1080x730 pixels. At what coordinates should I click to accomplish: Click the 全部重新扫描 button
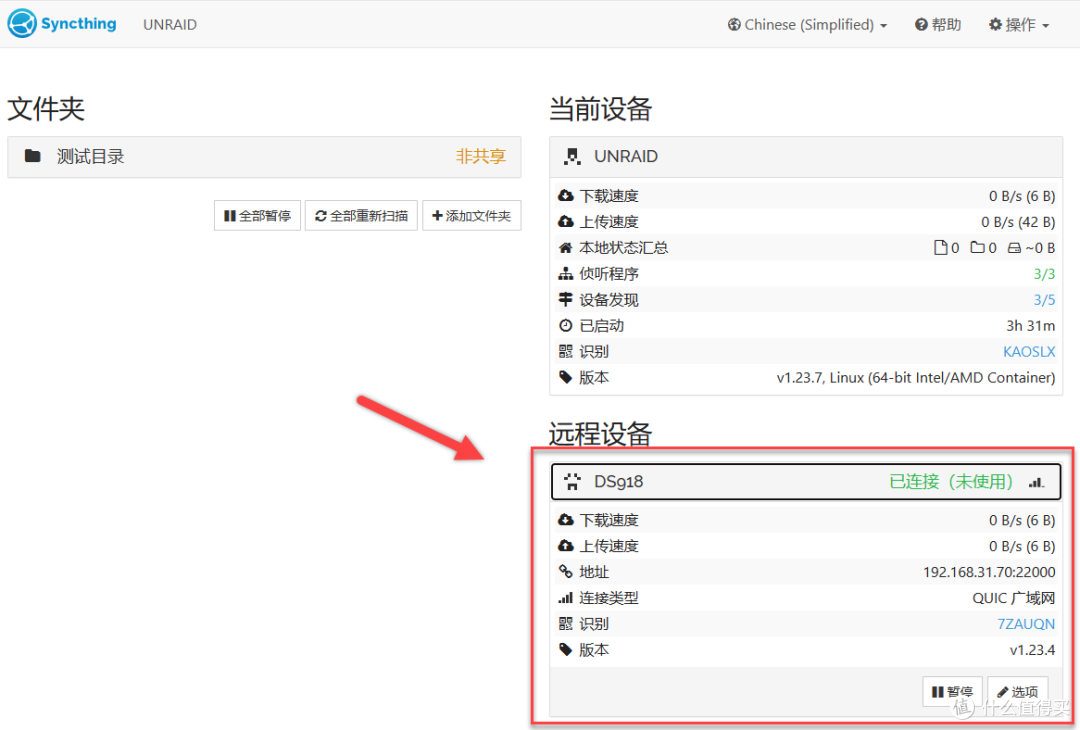tap(361, 216)
